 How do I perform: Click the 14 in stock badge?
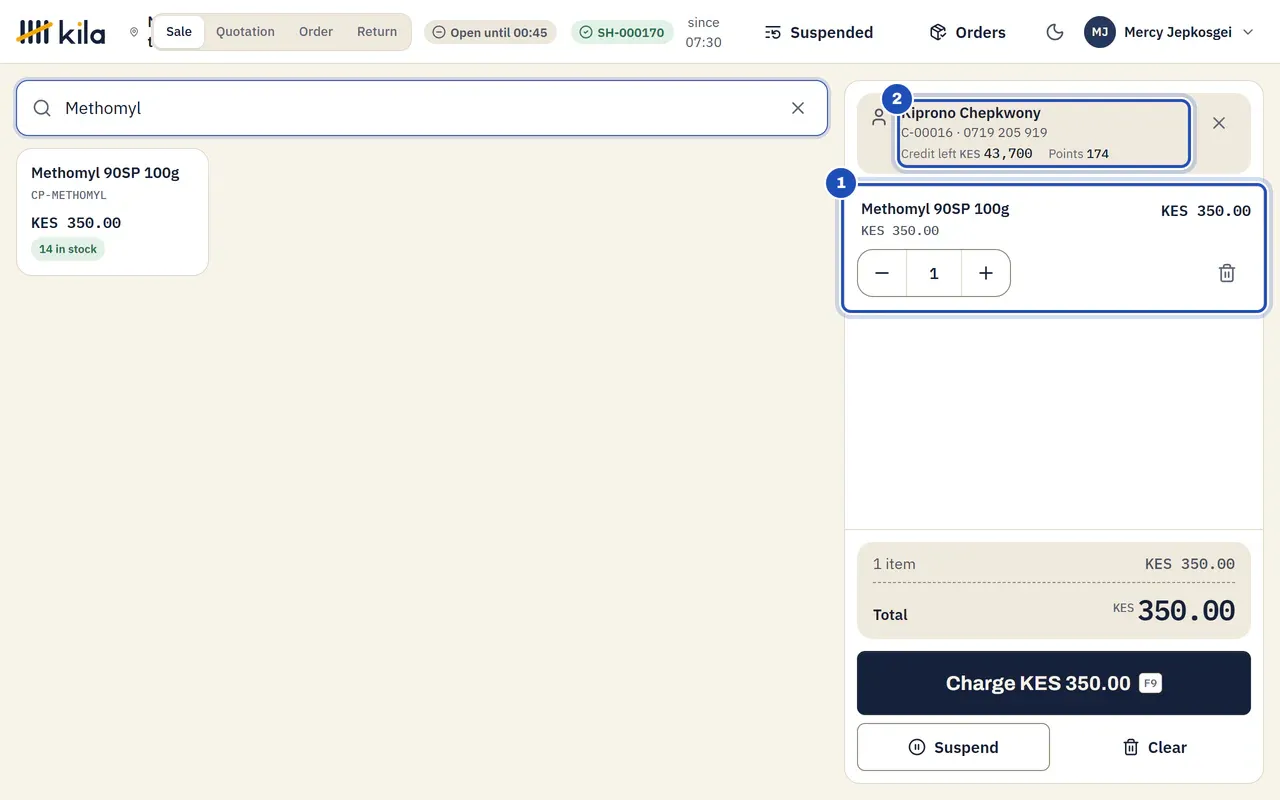point(68,249)
